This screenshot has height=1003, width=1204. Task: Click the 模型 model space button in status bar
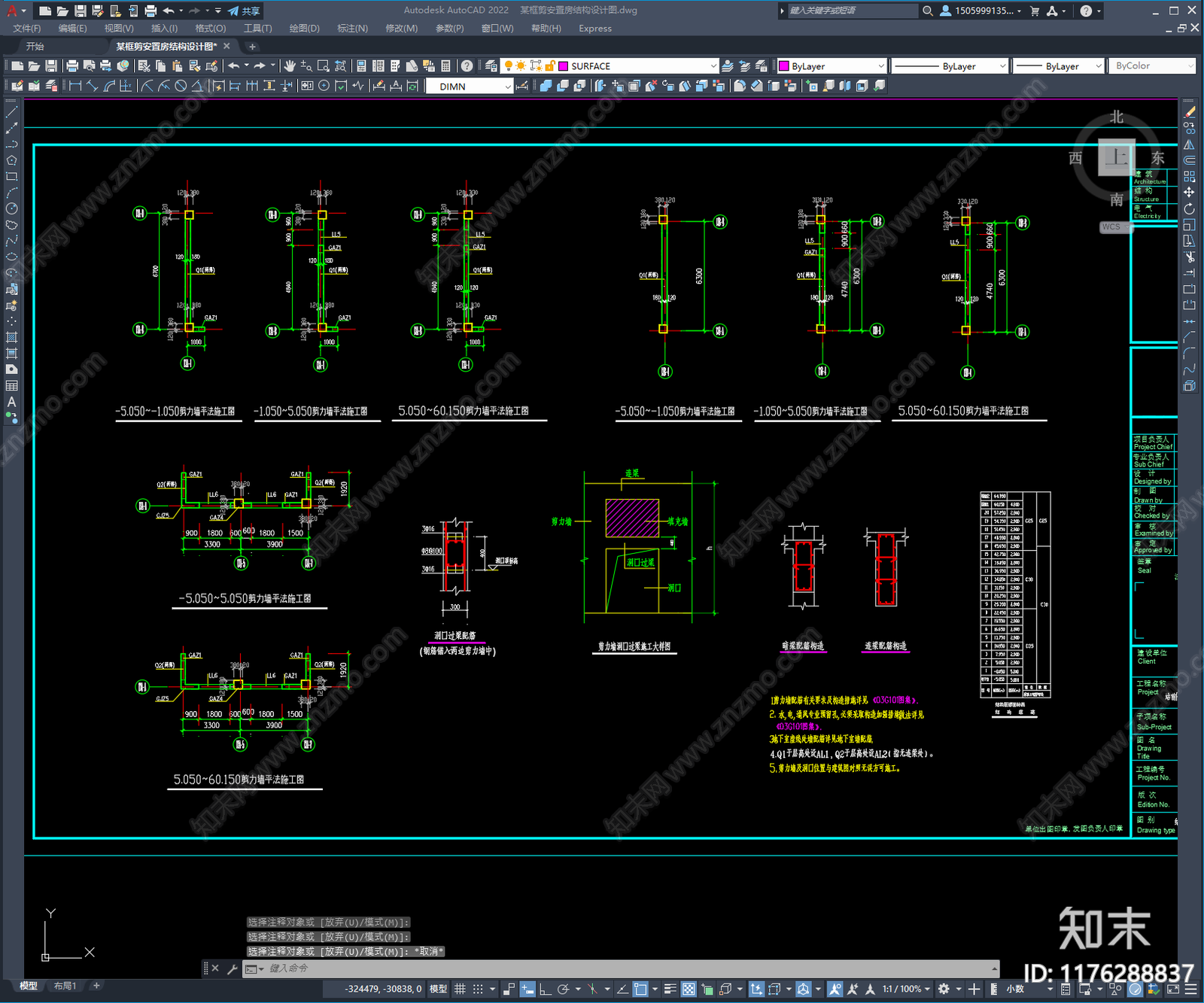(438, 989)
